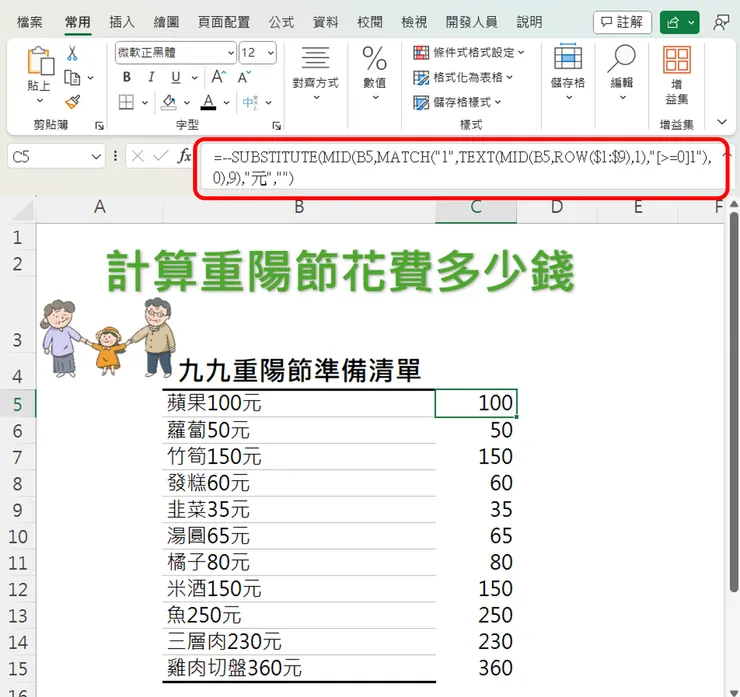Switch to the 頁面配置 tab
Image resolution: width=740 pixels, height=697 pixels.
coord(224,22)
